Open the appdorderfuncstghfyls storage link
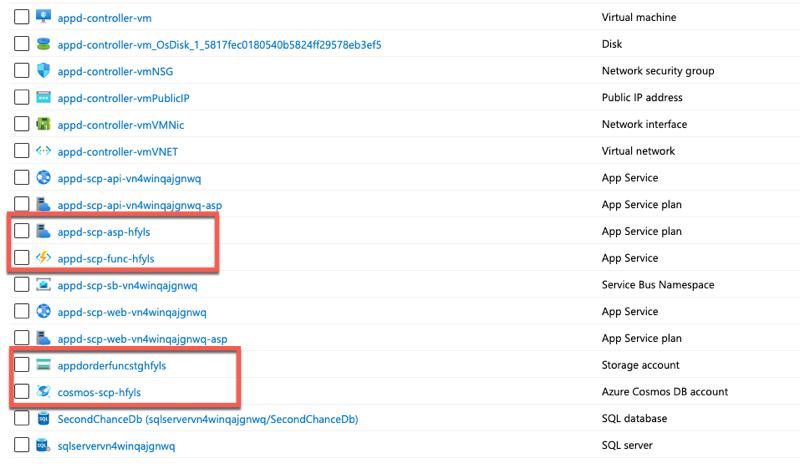Viewport: 800px width, 469px height. pyautogui.click(x=112, y=366)
